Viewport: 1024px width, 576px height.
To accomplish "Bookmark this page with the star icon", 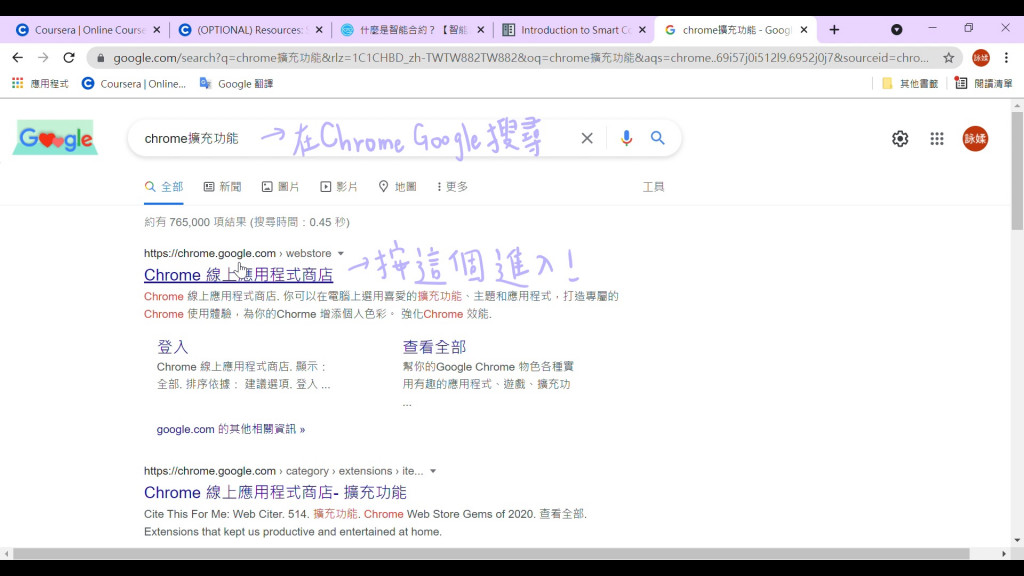I will tap(948, 57).
